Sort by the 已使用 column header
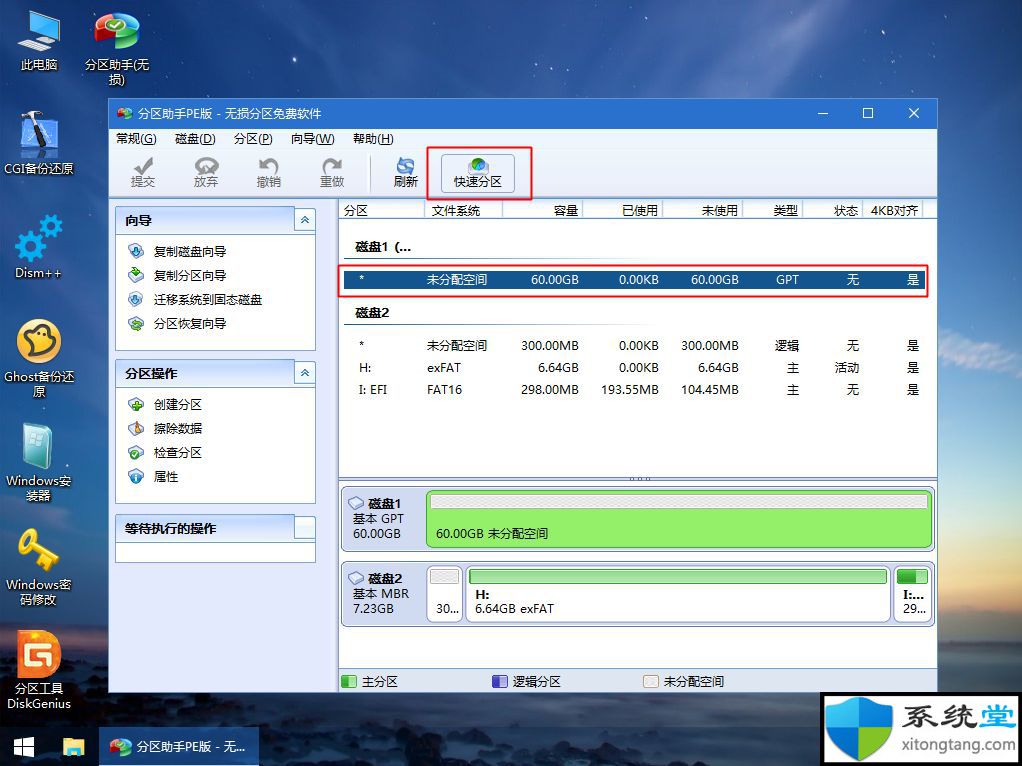 coord(622,210)
